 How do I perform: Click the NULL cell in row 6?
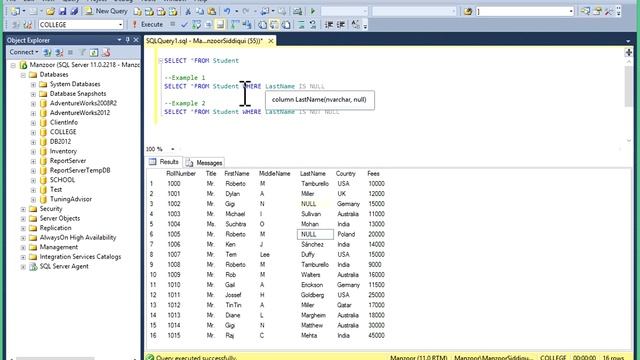[x=315, y=235]
